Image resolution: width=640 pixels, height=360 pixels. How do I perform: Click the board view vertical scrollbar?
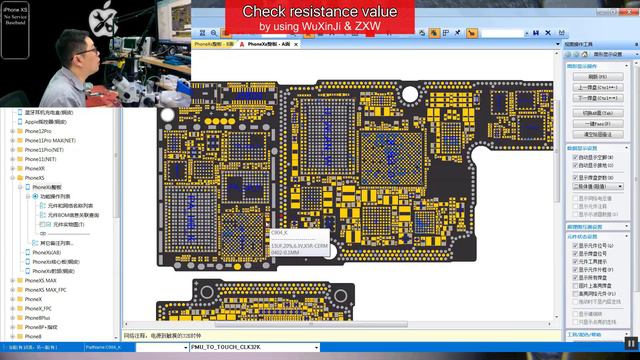point(556,150)
